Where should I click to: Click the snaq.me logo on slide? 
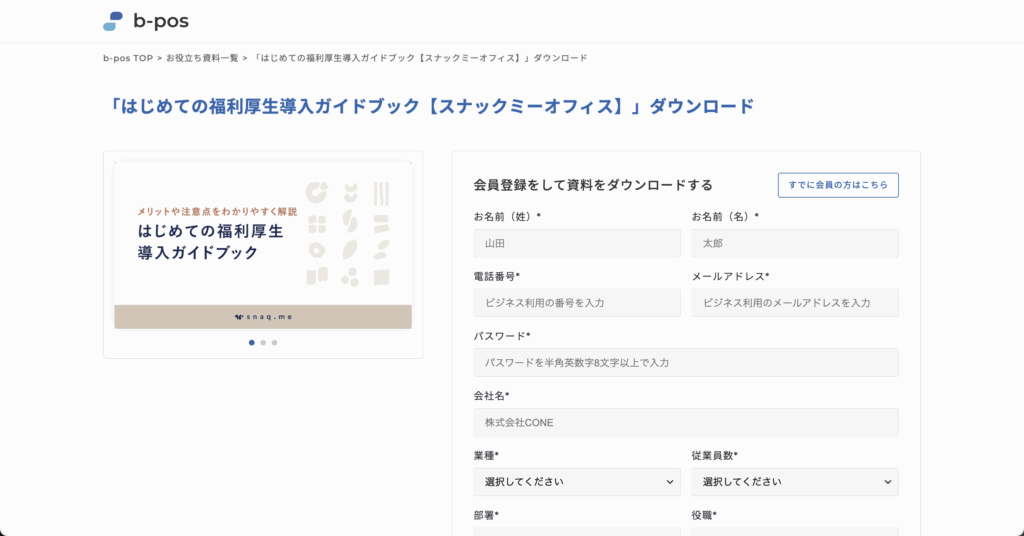[x=263, y=317]
